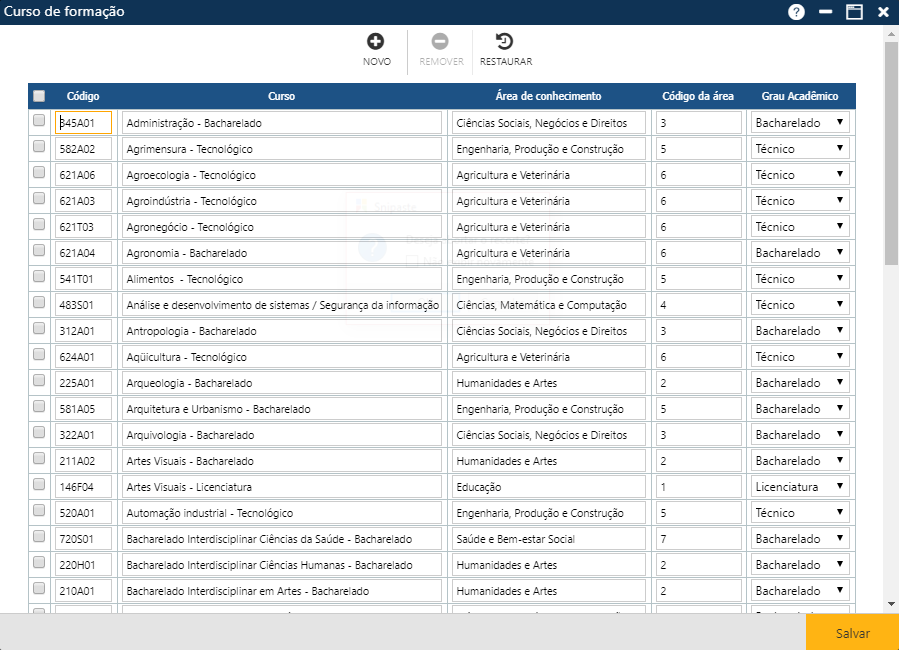Click the Código da área header
The width and height of the screenshot is (899, 650).
698,96
